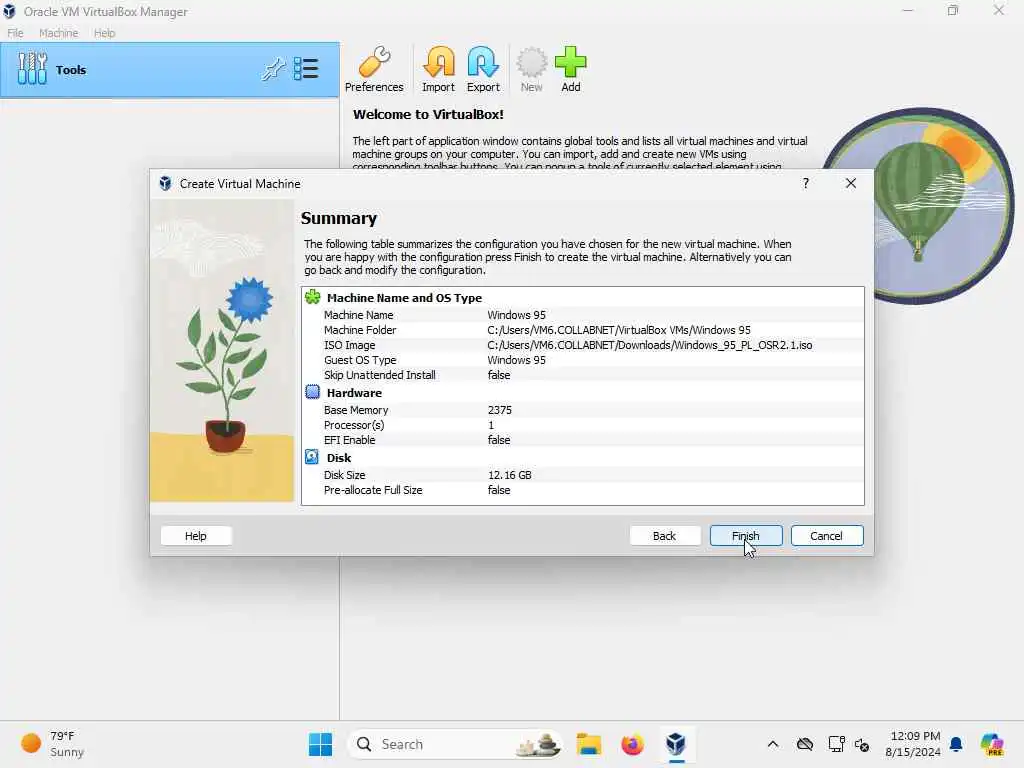Open the notifications bell icon
Viewport: 1024px width, 768px height.
tap(956, 744)
